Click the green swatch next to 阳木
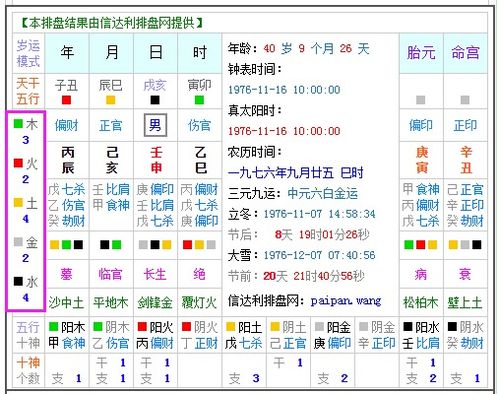 pos(53,327)
